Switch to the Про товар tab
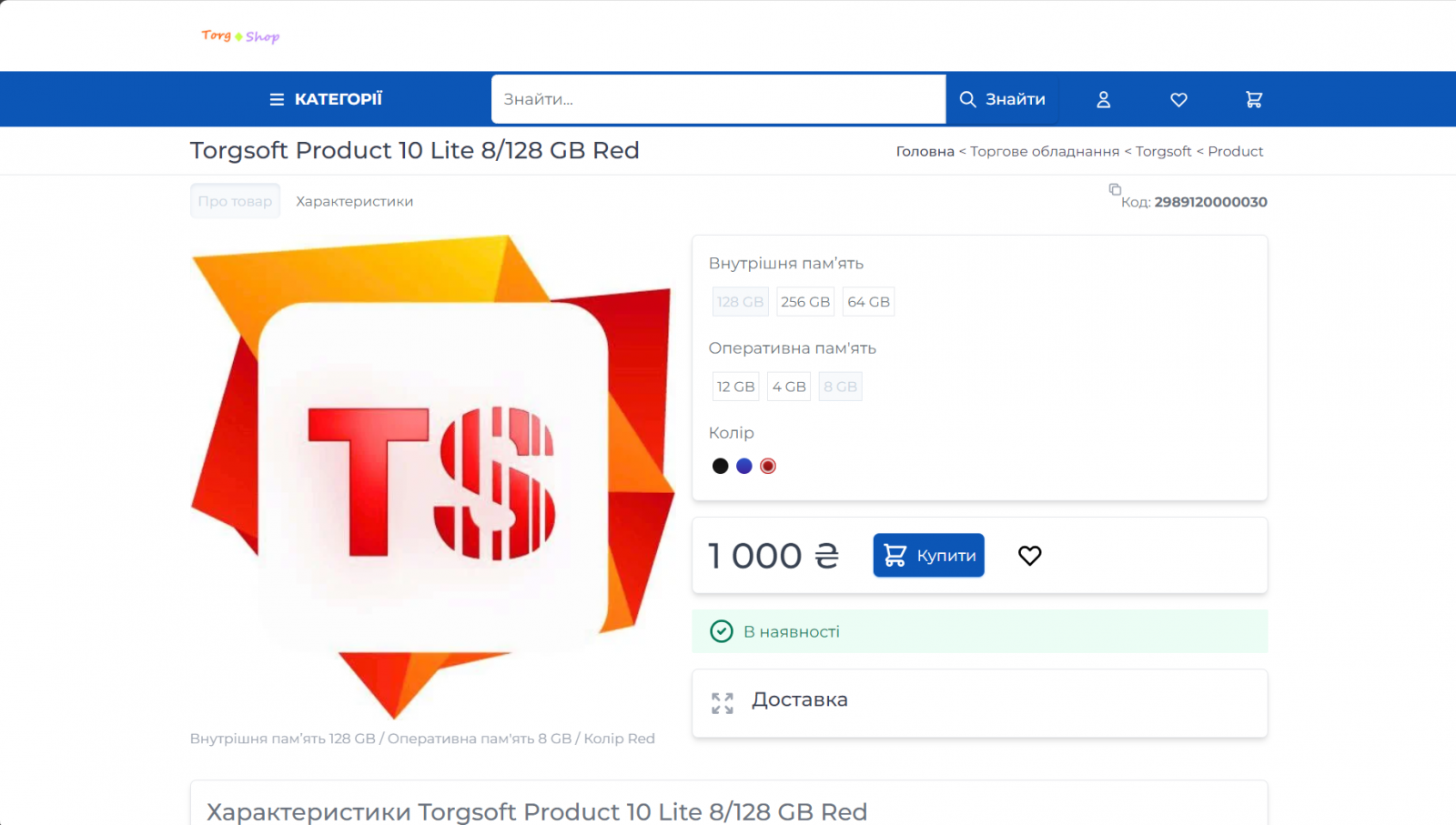Screen dimensions: 1456x825 click(x=235, y=201)
